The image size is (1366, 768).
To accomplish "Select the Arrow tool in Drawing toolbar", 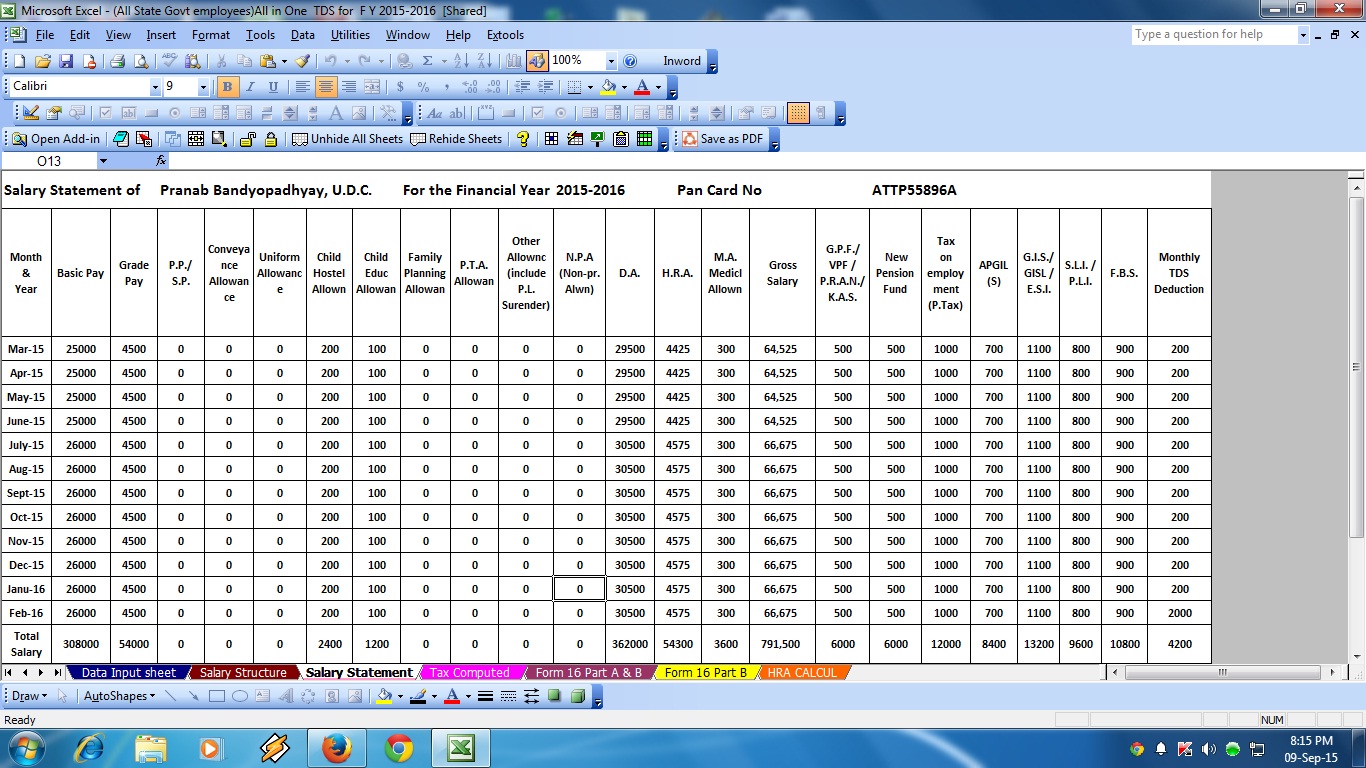I will click(x=192, y=696).
